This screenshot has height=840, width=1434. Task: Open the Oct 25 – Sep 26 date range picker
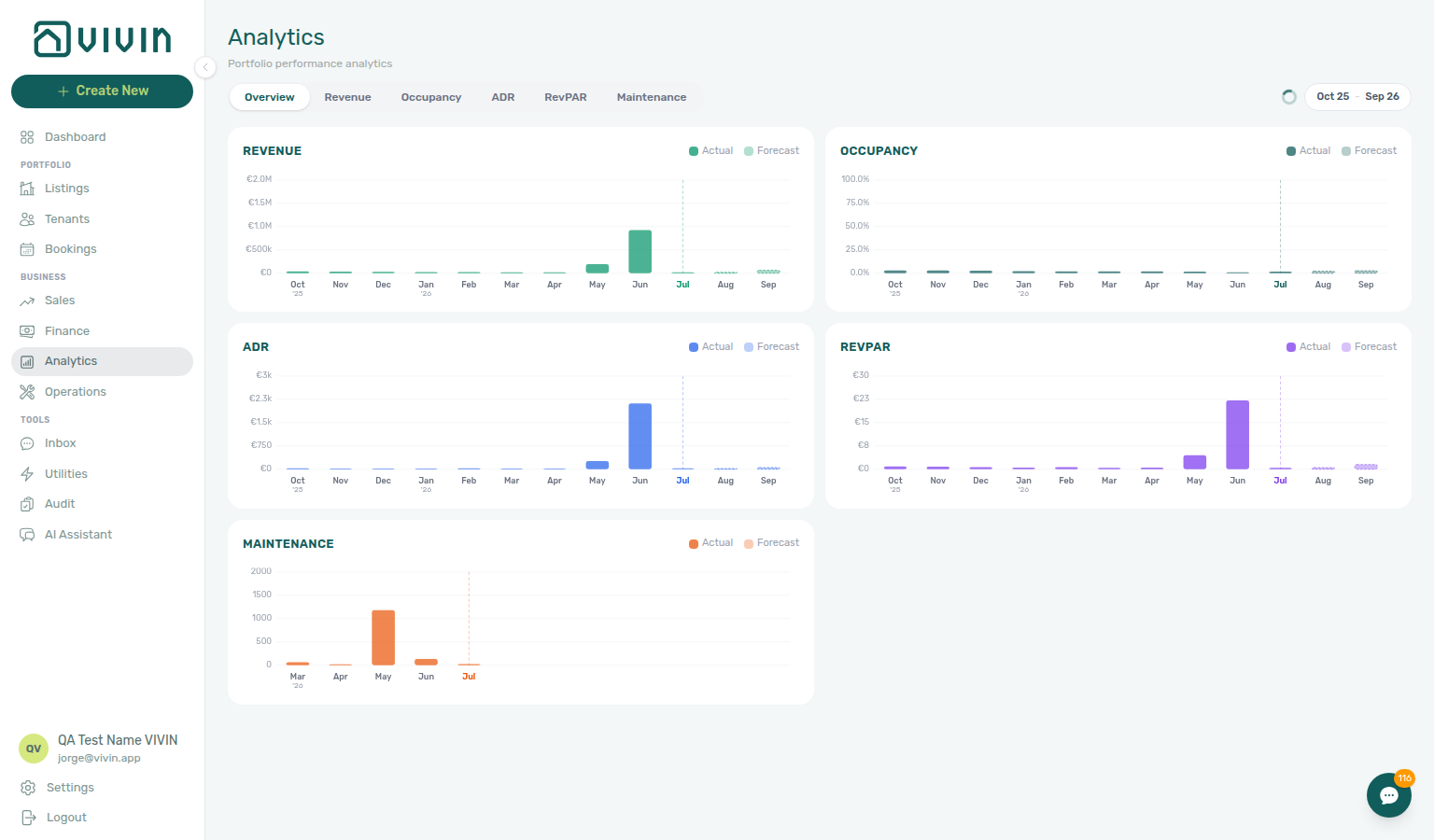[1357, 96]
